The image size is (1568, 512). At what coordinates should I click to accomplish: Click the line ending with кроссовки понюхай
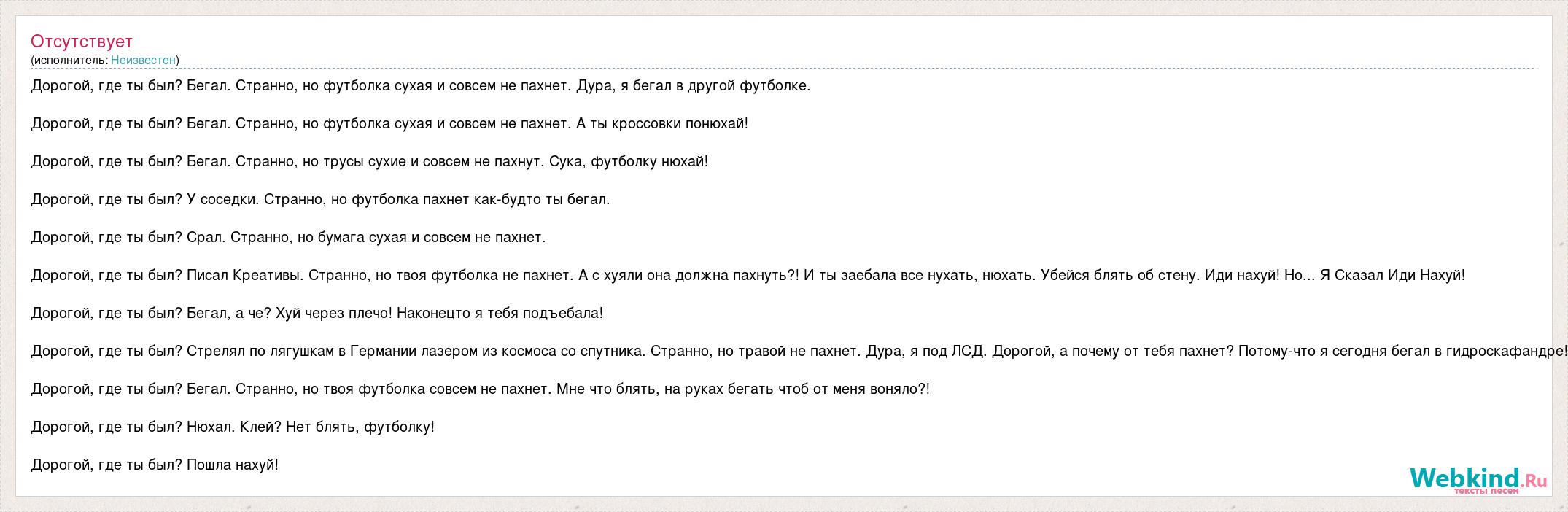(389, 123)
